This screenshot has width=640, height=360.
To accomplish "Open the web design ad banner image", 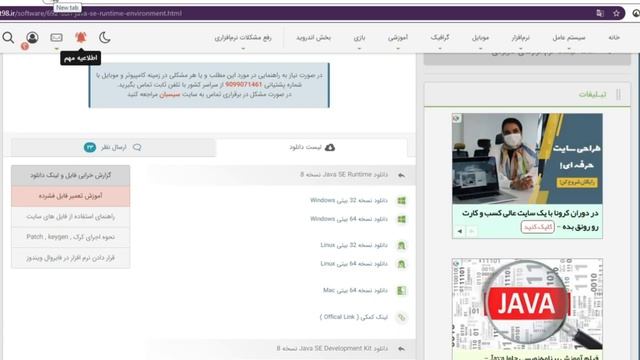I will (x=527, y=158).
